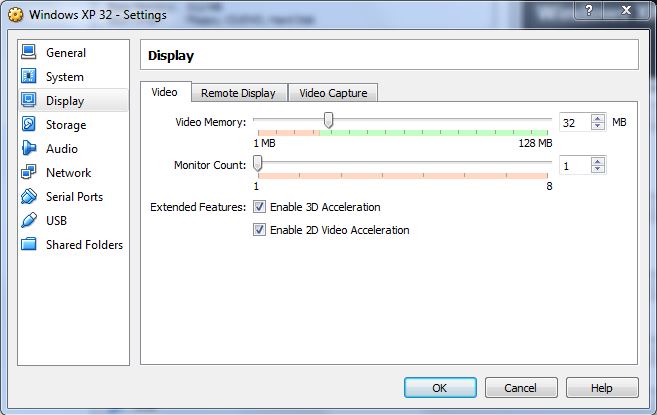Screen dimensions: 657x415
Task: Click the Video Memory value field
Action: (x=575, y=123)
